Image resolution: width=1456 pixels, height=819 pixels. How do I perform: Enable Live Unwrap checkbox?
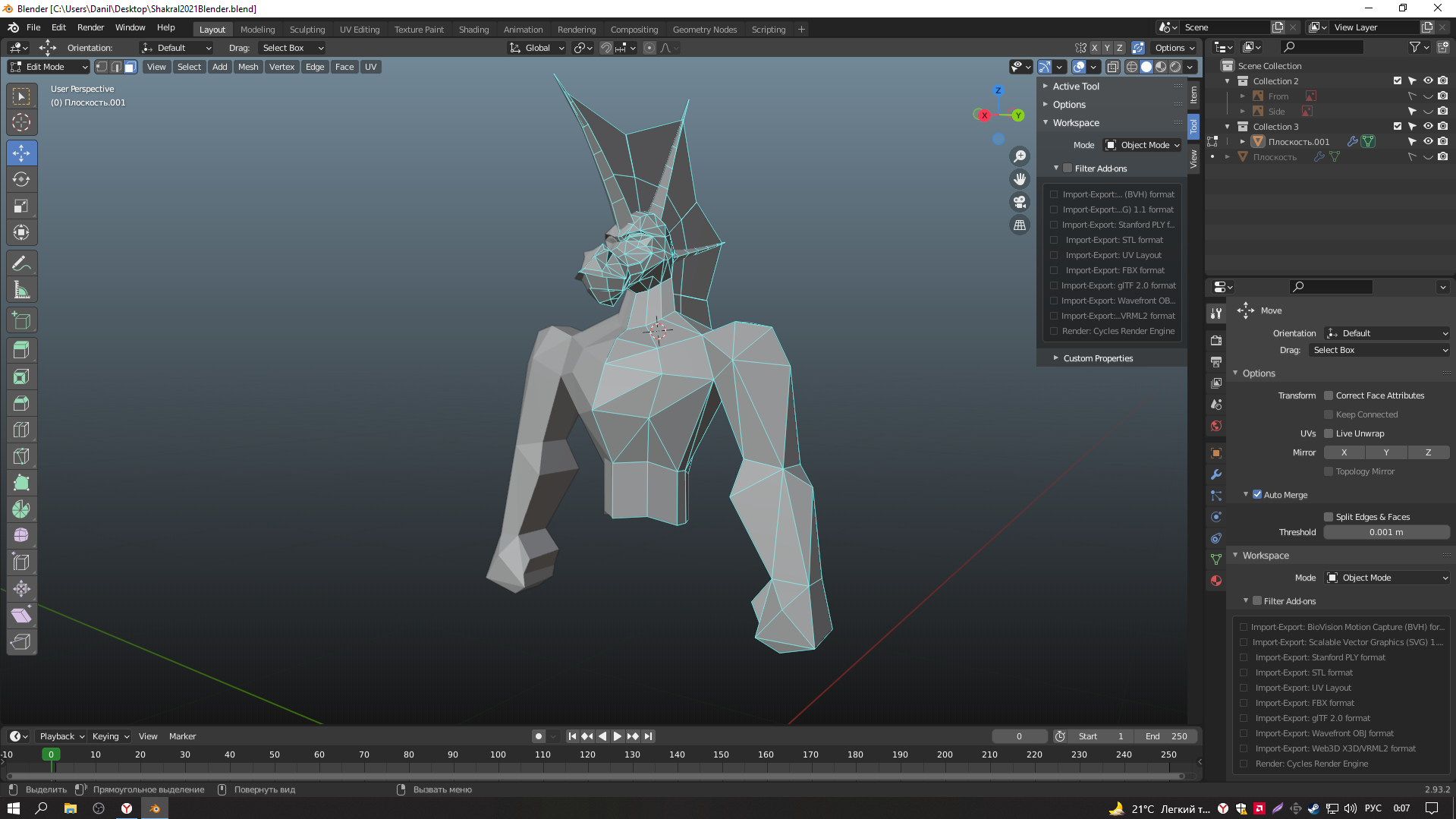(x=1329, y=433)
